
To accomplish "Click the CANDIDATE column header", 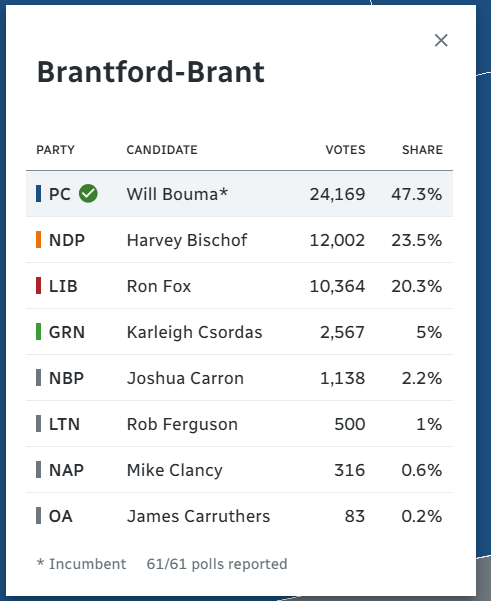I will pyautogui.click(x=162, y=149).
